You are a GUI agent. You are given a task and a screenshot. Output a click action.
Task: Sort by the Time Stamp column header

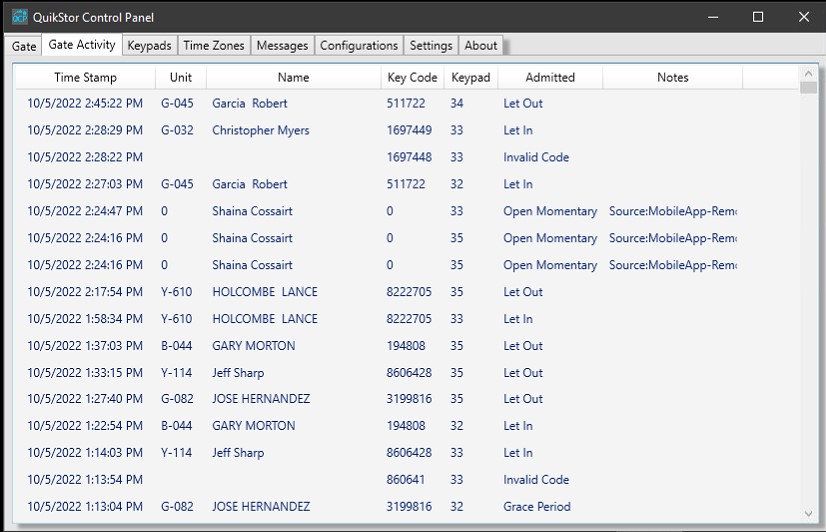85,77
